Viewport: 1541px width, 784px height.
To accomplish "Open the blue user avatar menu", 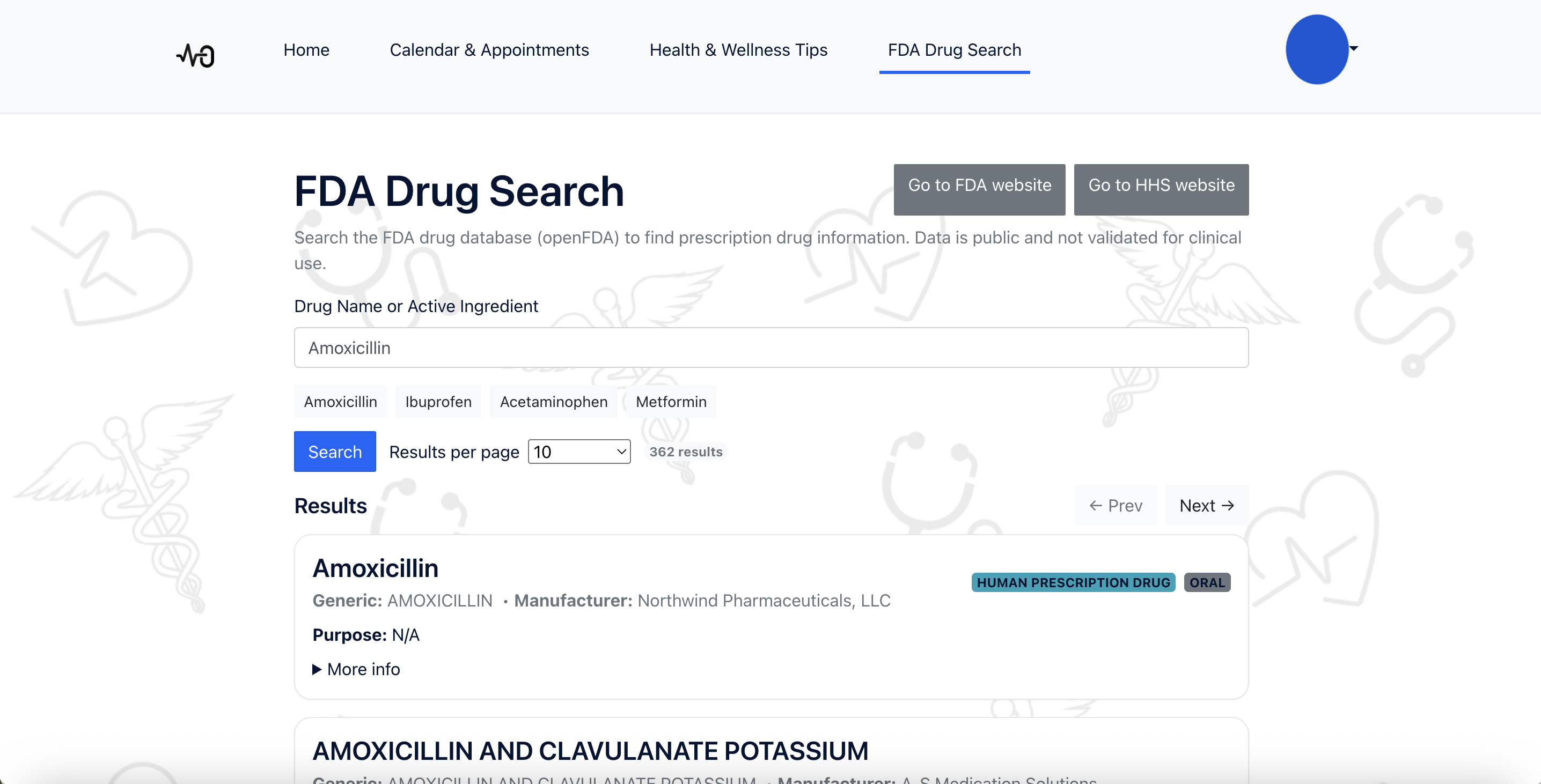I will [x=1316, y=50].
